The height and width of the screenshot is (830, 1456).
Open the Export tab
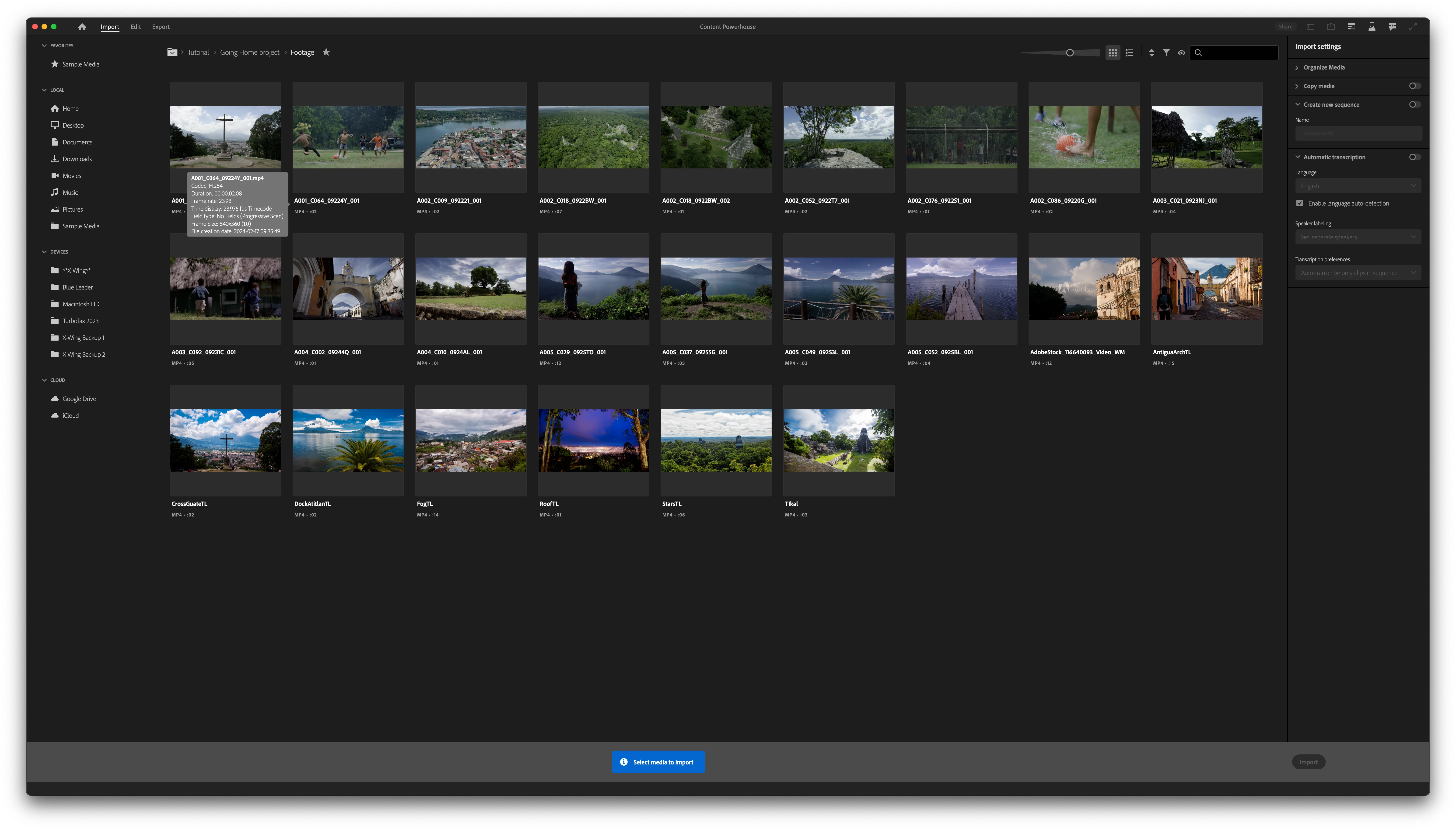(161, 27)
